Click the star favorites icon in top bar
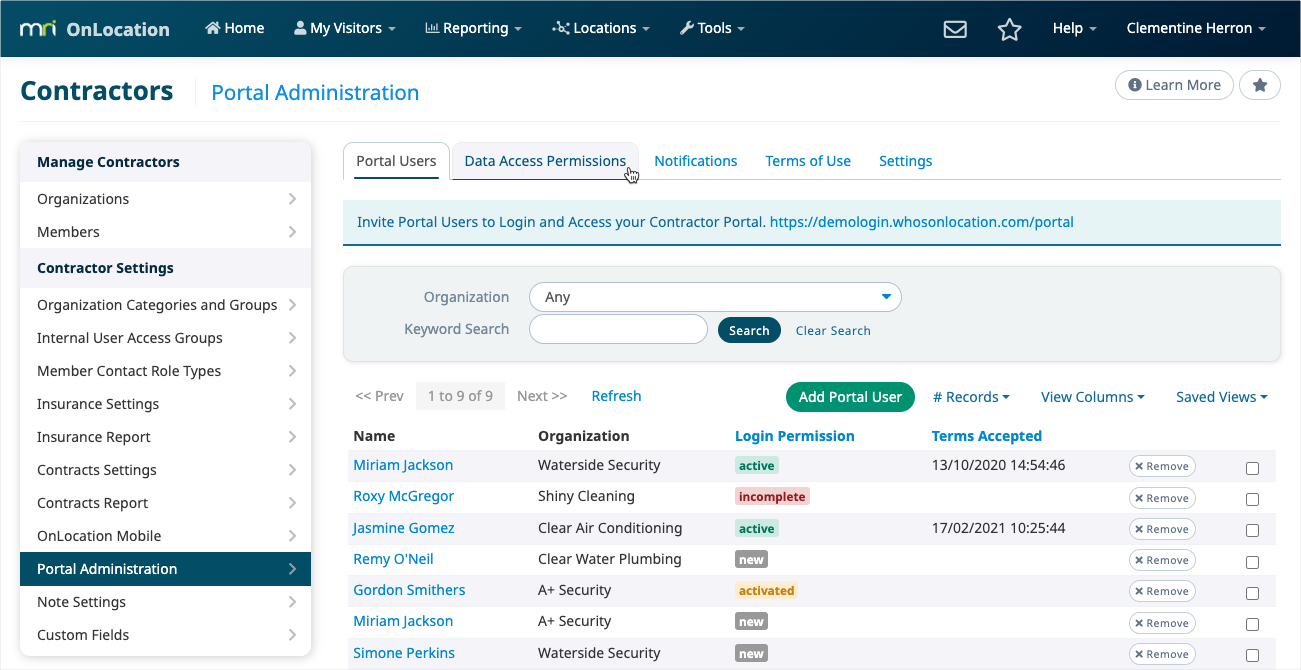Screen dimensions: 1301x670 pyautogui.click(x=1009, y=29)
